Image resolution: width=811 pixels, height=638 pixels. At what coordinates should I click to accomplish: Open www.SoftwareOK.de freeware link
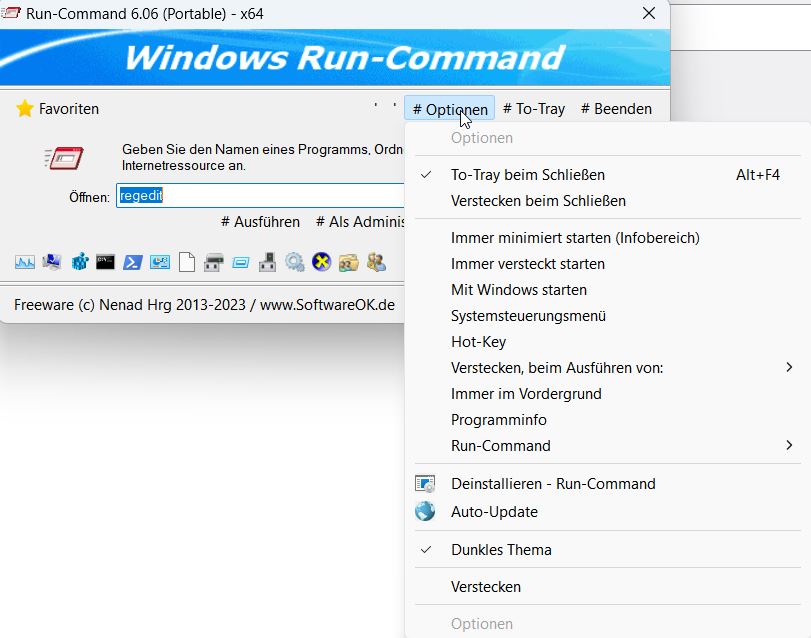[327, 305]
